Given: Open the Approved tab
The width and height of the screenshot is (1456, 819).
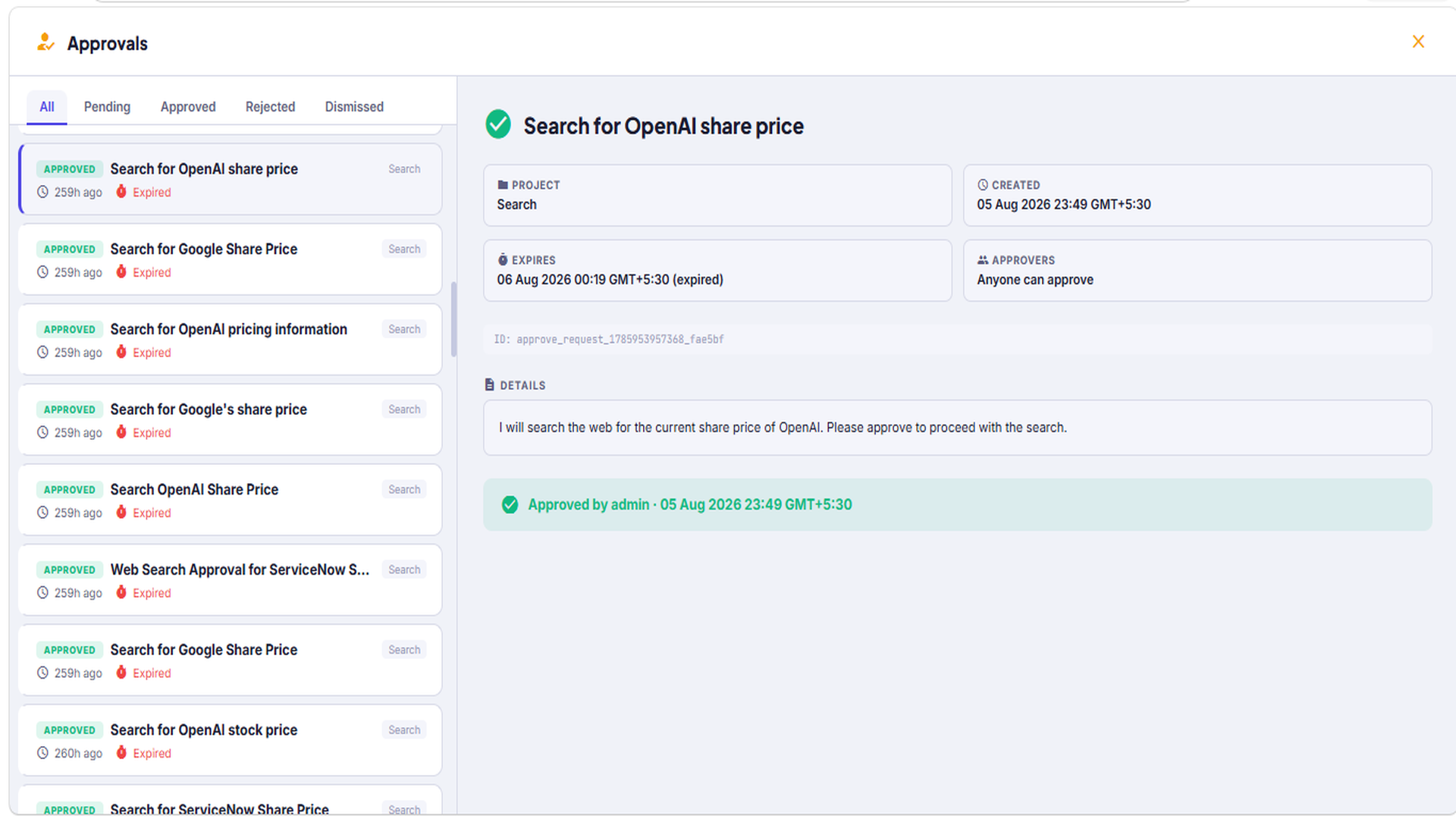Looking at the screenshot, I should pyautogui.click(x=188, y=107).
